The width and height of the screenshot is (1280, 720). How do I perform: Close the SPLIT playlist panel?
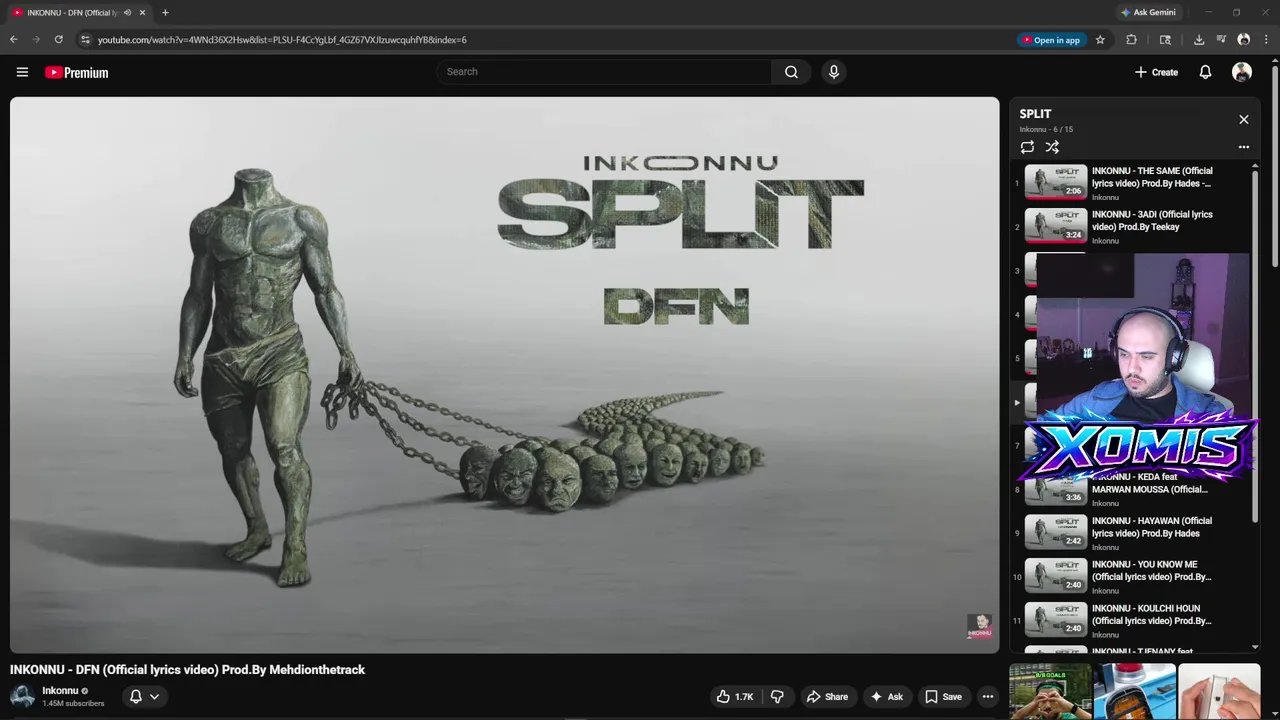coord(1244,119)
